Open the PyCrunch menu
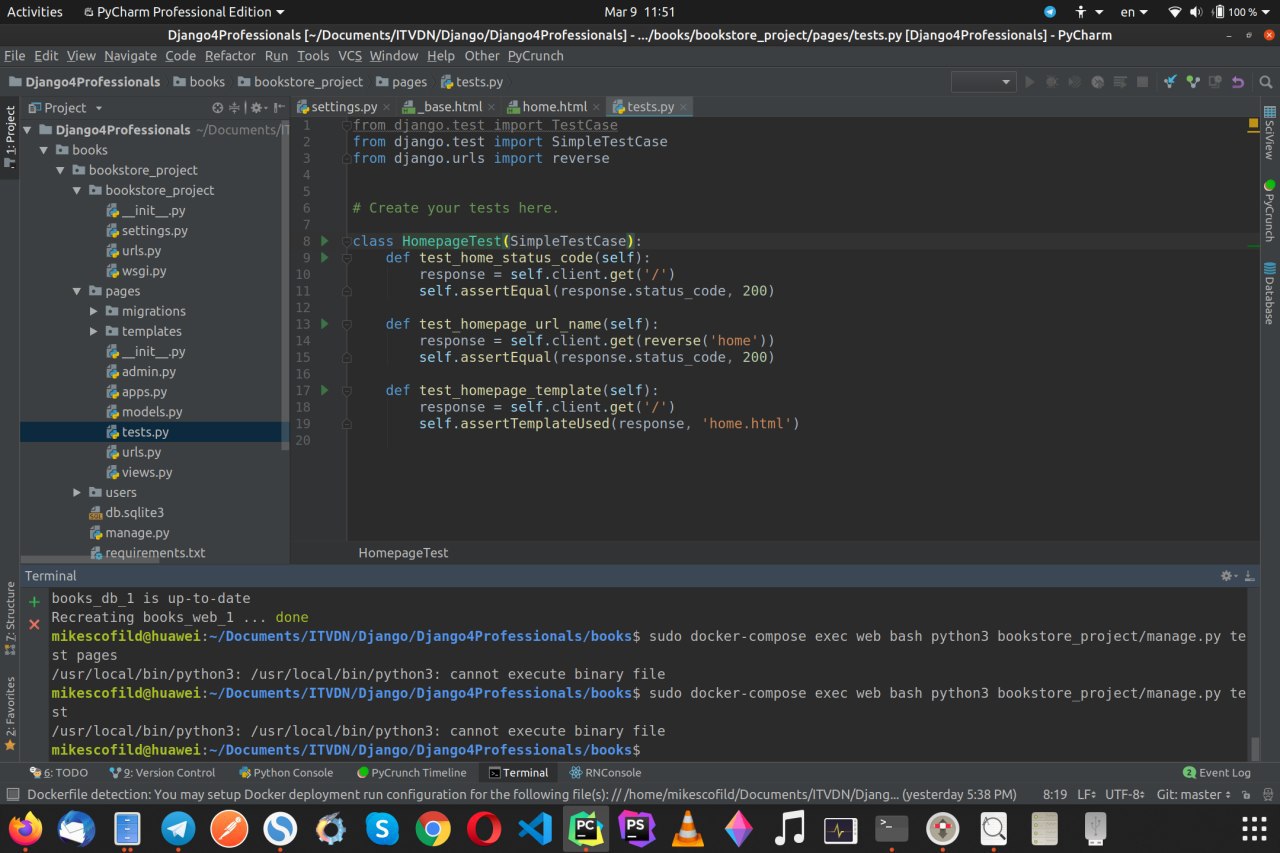Viewport: 1280px width, 853px height. (x=535, y=56)
